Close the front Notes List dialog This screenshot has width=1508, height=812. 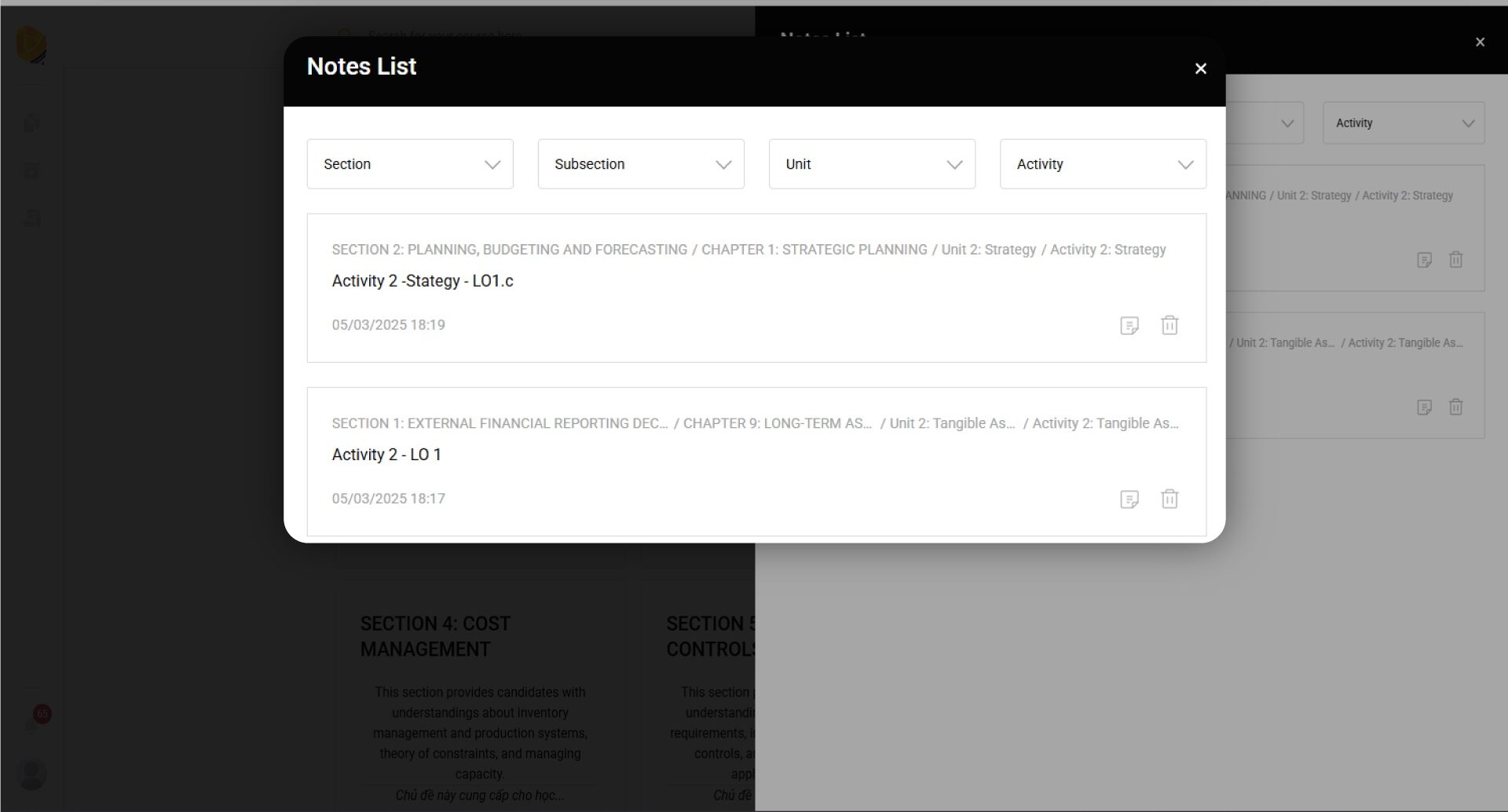pyautogui.click(x=1200, y=69)
